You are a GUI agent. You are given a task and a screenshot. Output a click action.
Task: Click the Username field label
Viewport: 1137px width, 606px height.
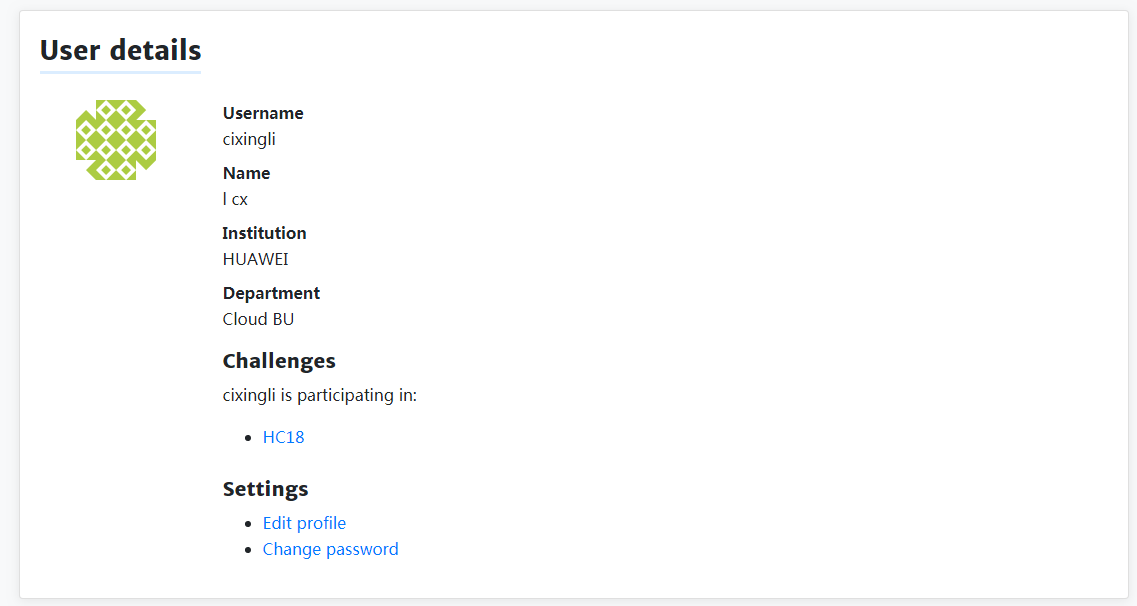(263, 113)
